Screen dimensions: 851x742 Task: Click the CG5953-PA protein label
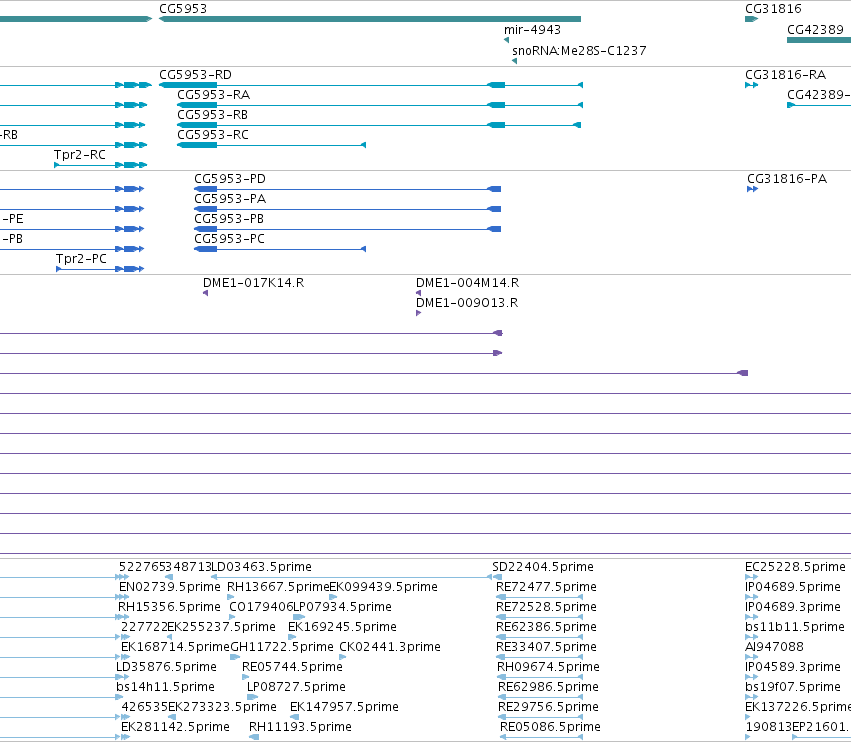pos(230,199)
